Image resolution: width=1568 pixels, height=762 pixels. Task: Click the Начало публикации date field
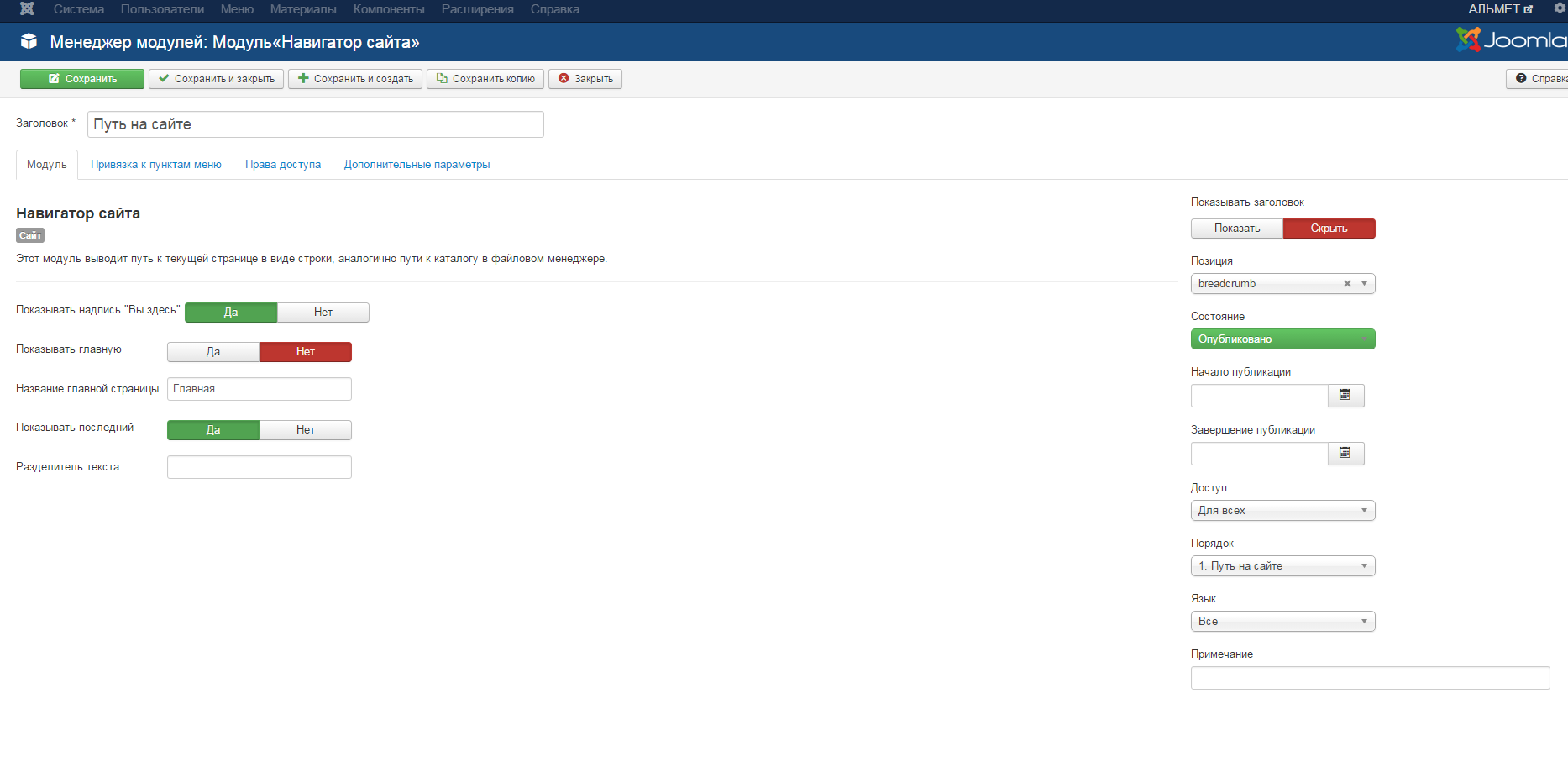coord(1260,396)
